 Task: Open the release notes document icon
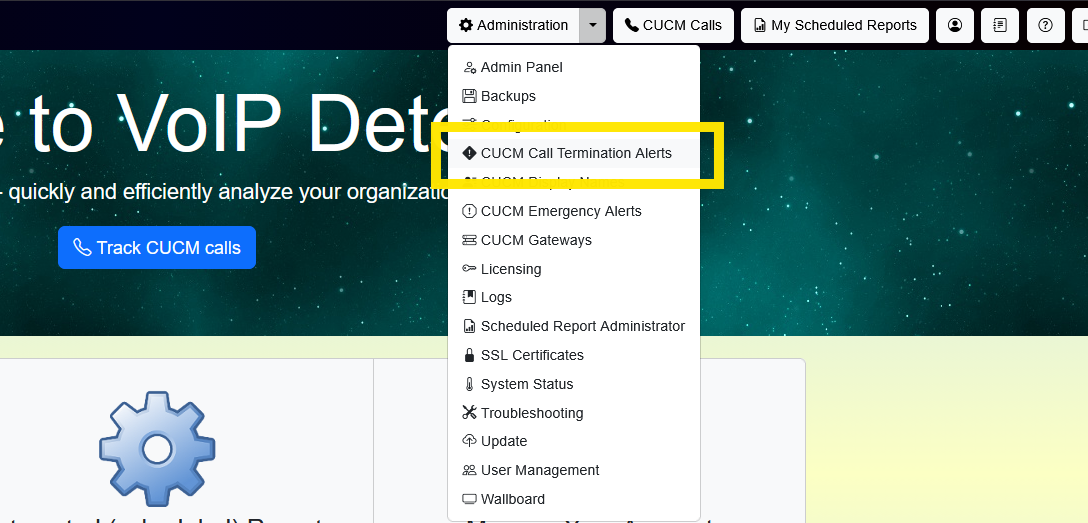point(1000,26)
